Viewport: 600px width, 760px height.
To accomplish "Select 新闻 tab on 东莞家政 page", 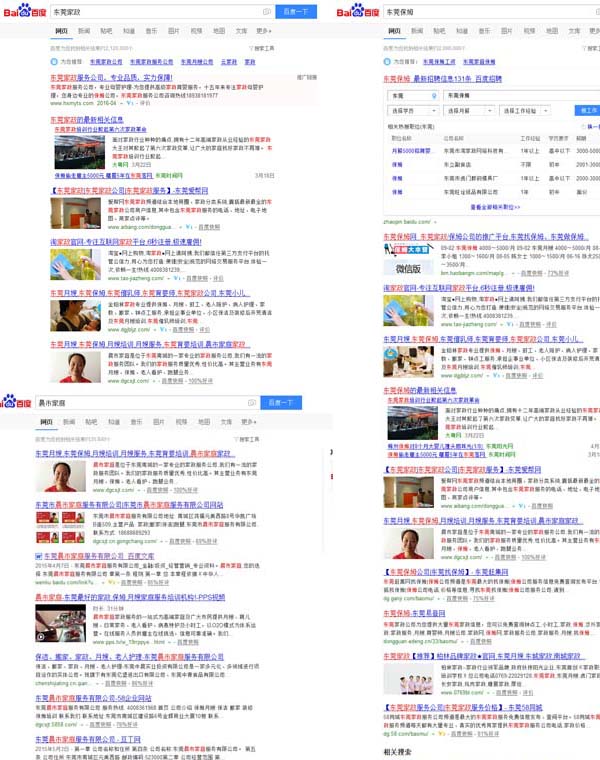I will (84, 31).
